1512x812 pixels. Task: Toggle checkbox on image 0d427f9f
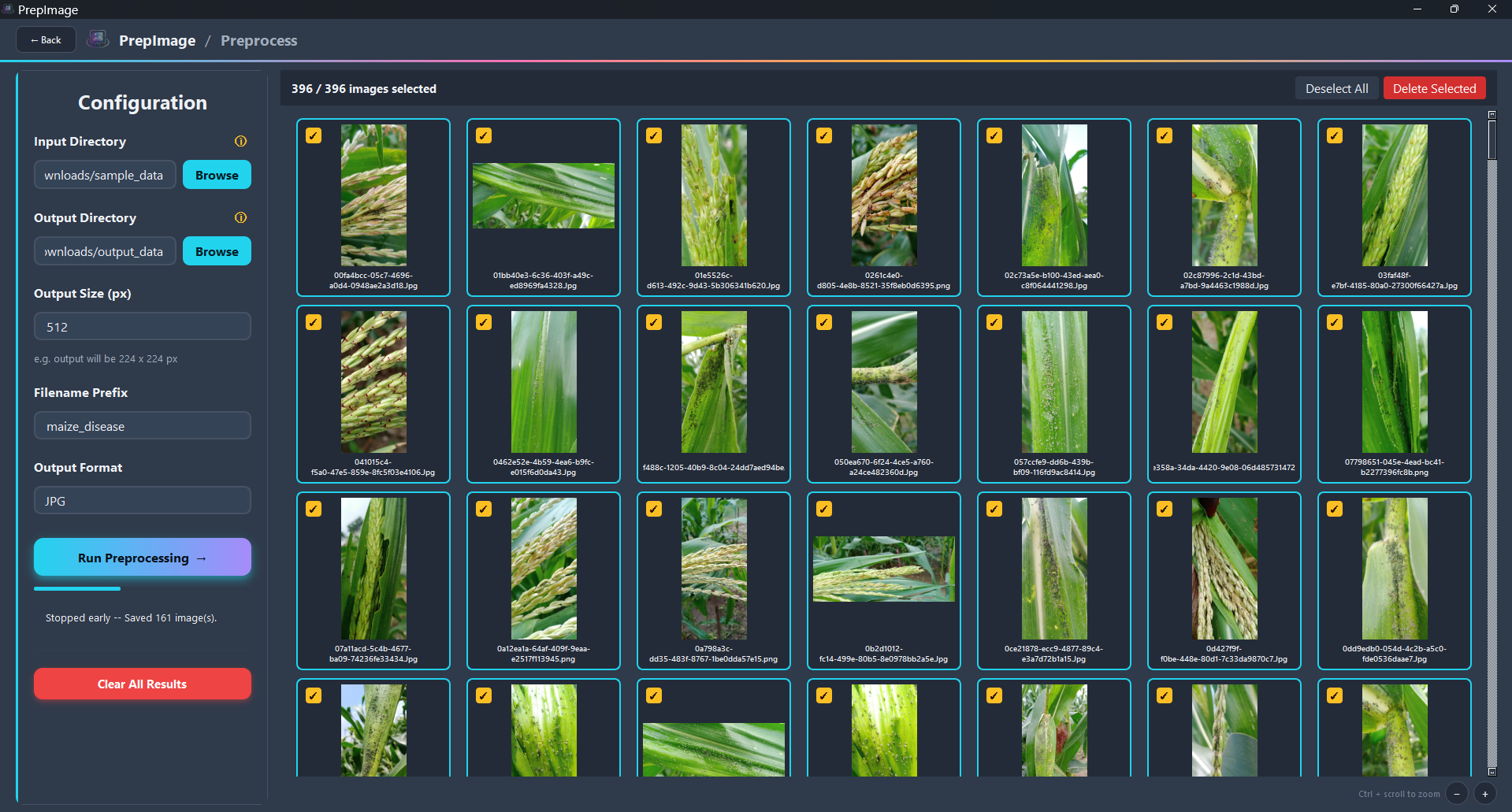point(1165,509)
